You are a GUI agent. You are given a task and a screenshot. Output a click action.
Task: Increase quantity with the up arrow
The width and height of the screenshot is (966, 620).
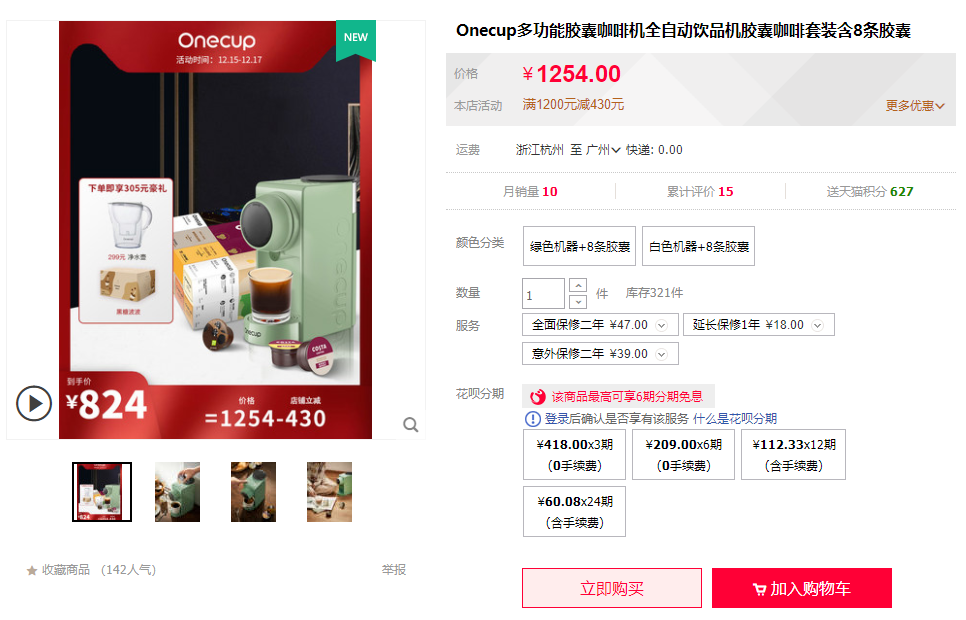(578, 286)
